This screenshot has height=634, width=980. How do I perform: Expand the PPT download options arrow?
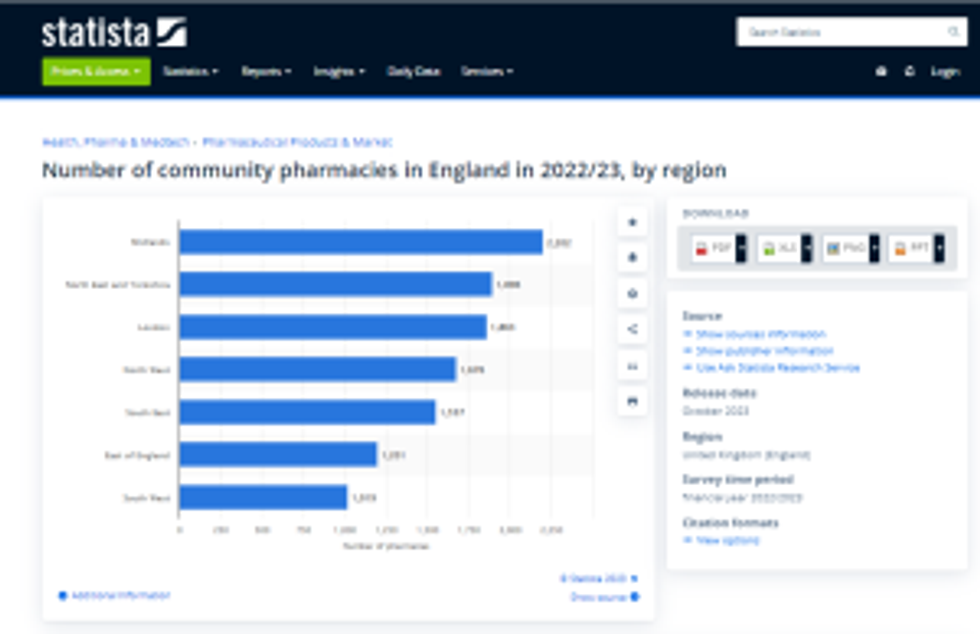point(939,248)
